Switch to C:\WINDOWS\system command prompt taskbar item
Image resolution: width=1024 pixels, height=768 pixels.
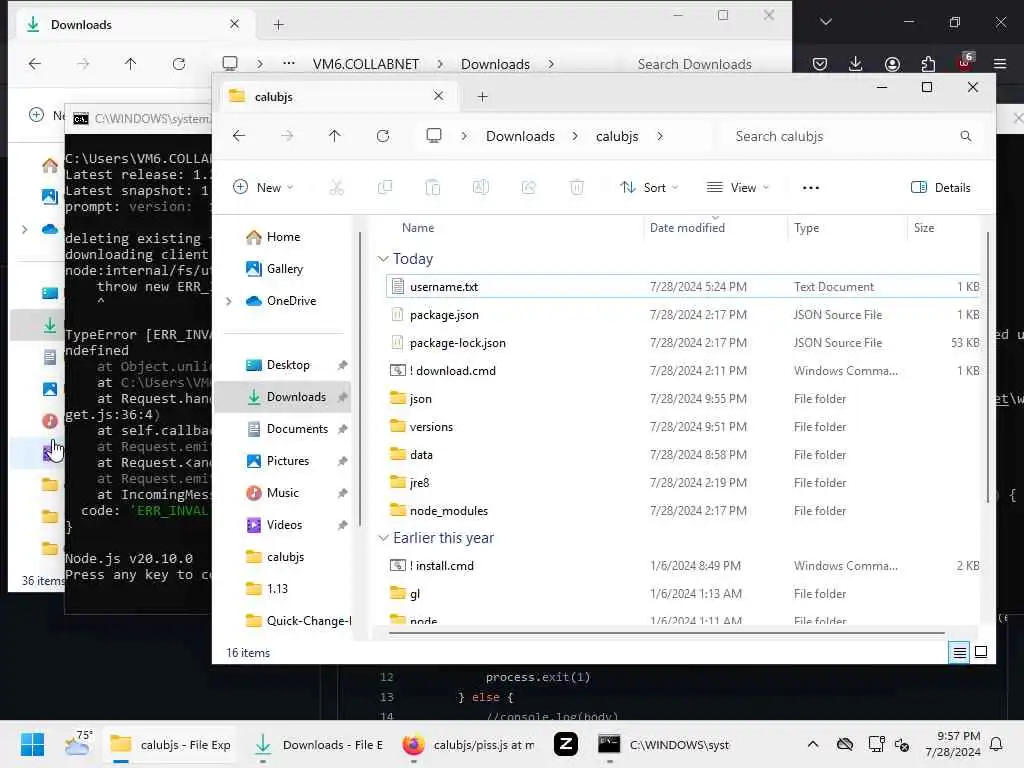(664, 744)
